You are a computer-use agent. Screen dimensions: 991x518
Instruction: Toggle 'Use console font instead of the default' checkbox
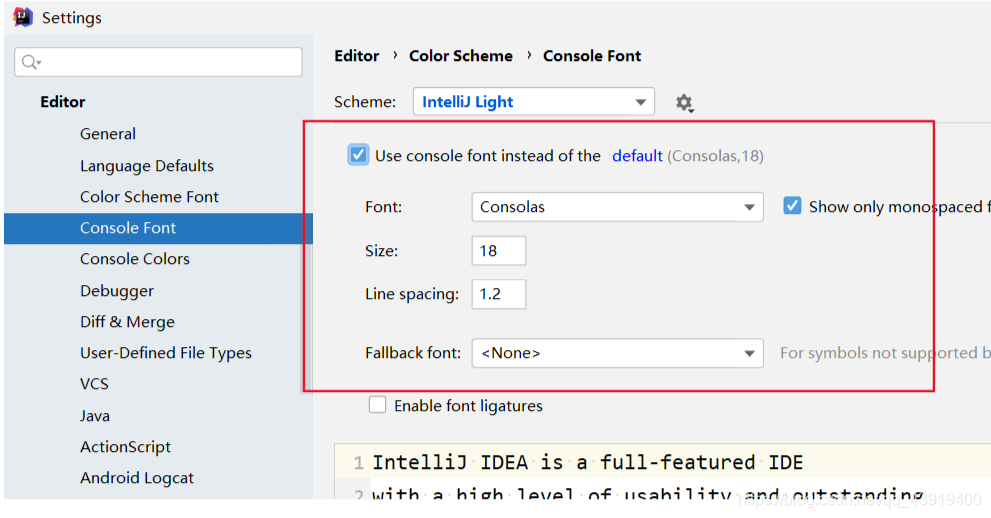click(x=358, y=155)
